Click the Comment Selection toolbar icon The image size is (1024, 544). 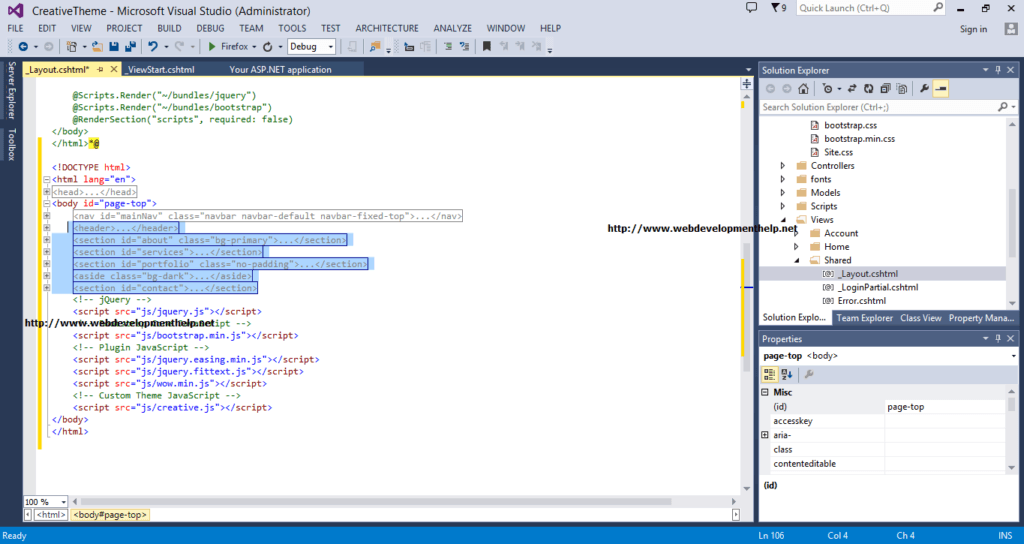point(448,46)
